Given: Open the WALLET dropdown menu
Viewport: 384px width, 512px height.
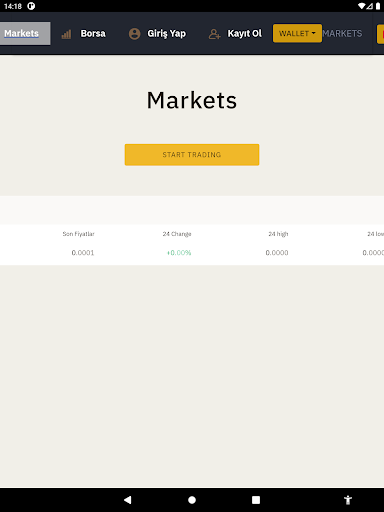Looking at the screenshot, I should [x=297, y=33].
